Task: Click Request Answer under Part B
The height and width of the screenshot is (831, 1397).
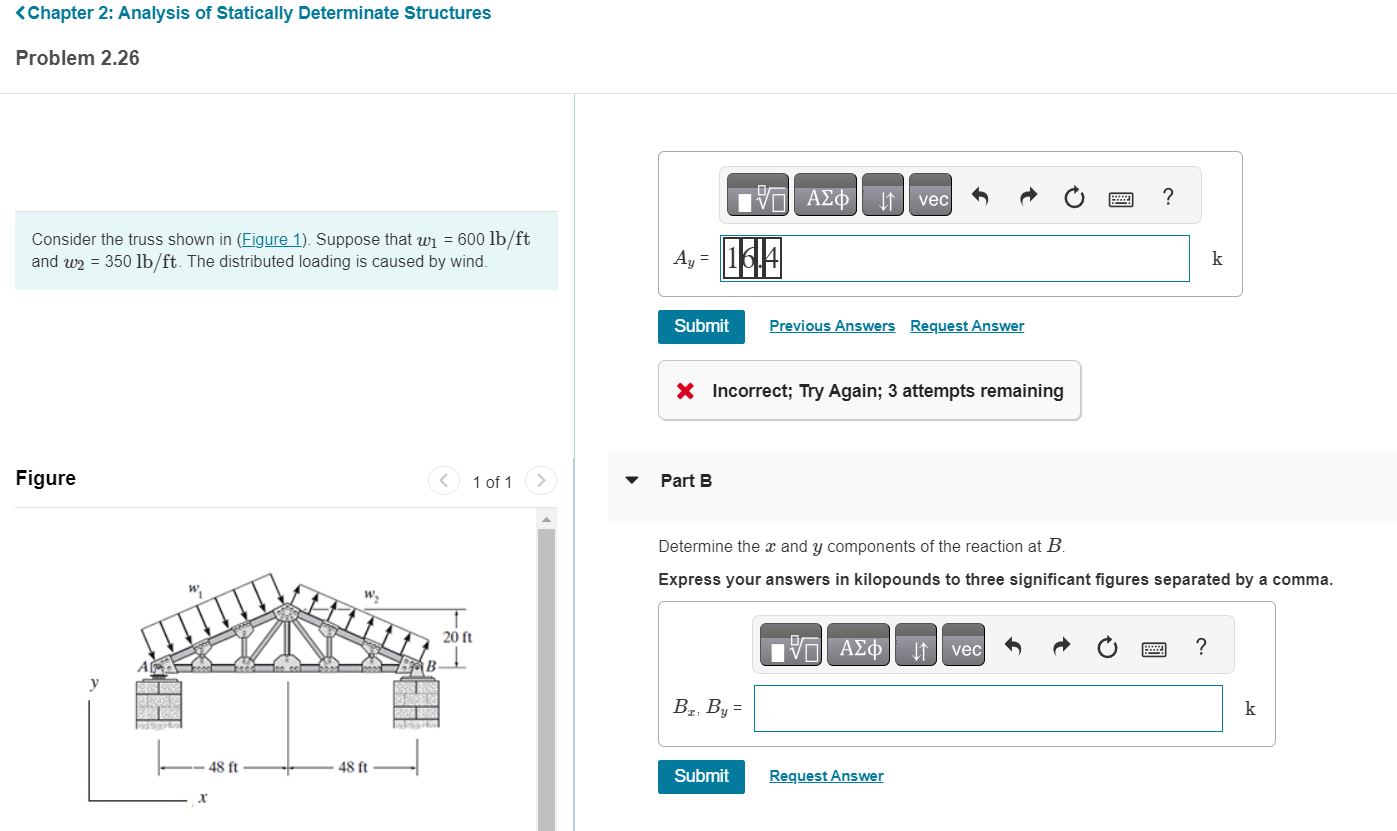Action: pos(826,775)
